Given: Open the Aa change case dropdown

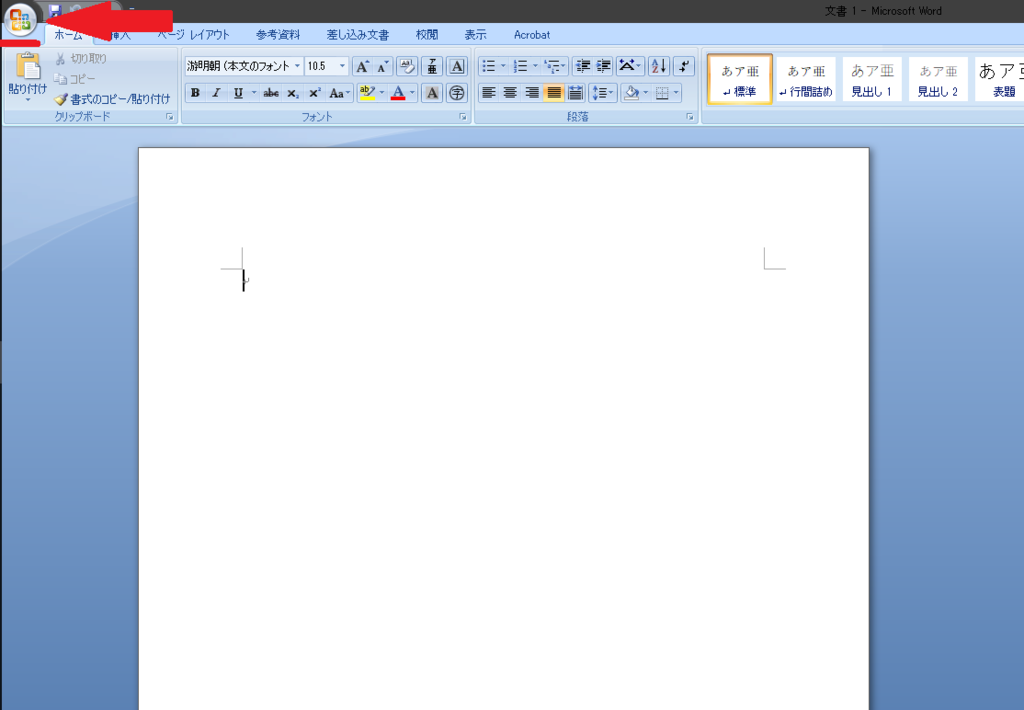Looking at the screenshot, I should click(340, 93).
